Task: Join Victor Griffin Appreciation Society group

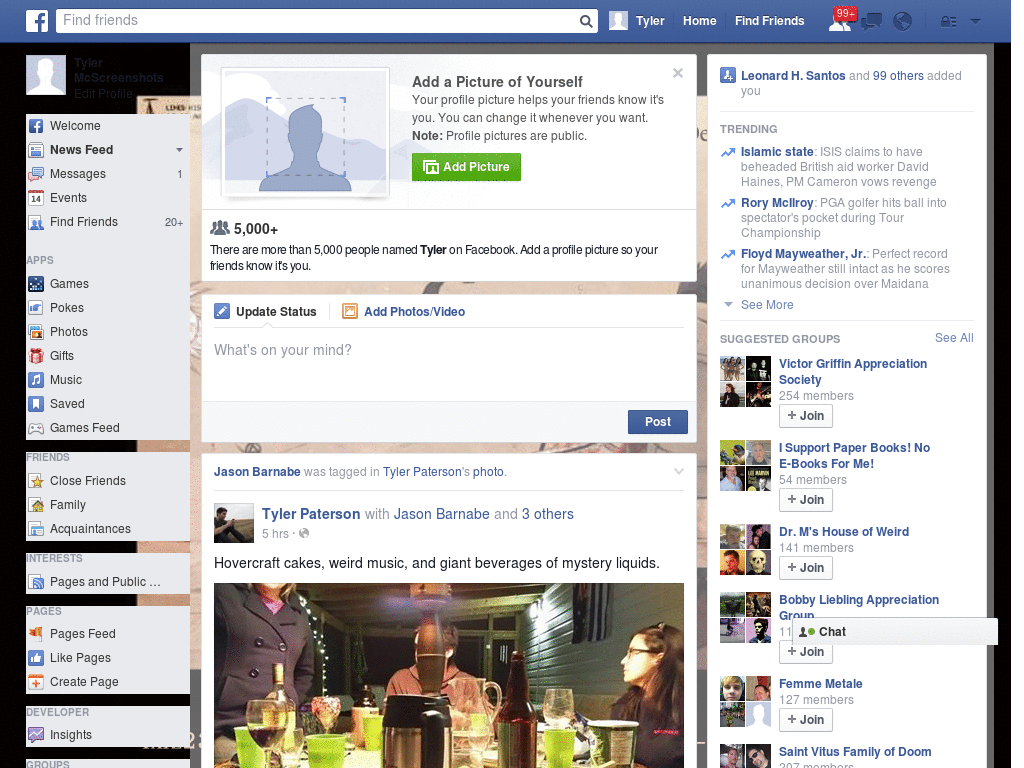Action: click(806, 416)
